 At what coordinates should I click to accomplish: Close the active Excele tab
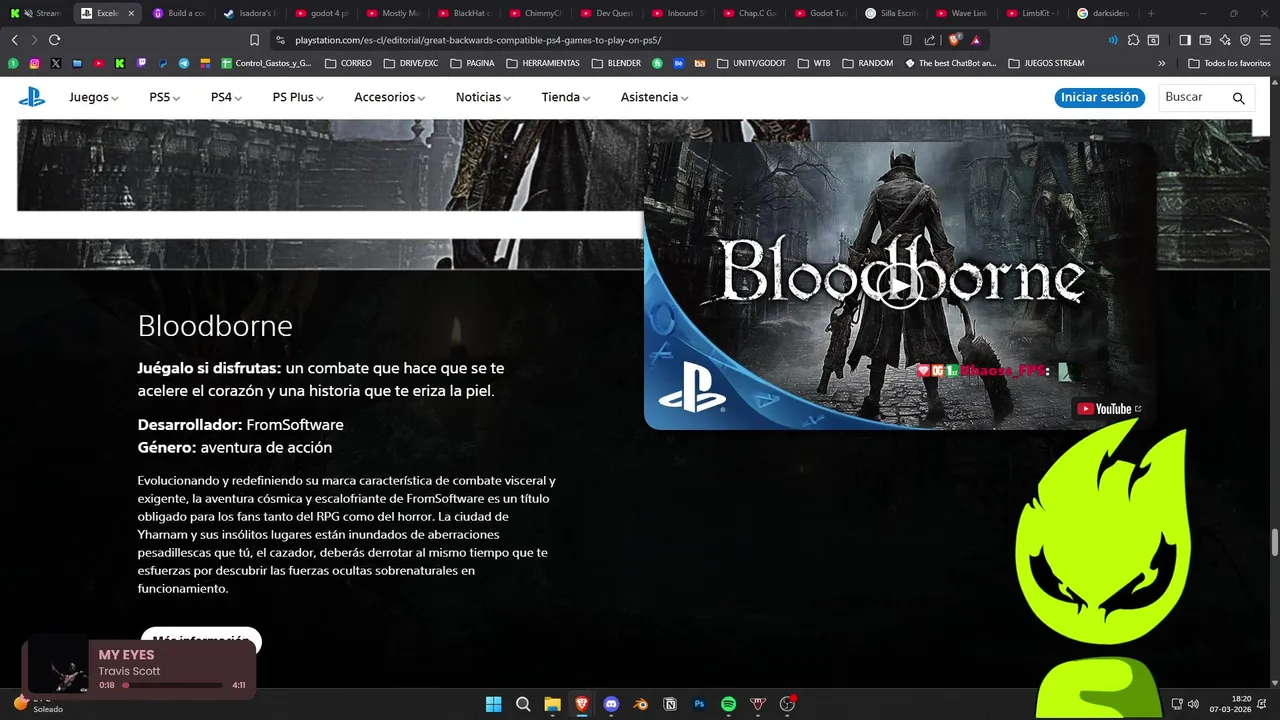coord(130,14)
